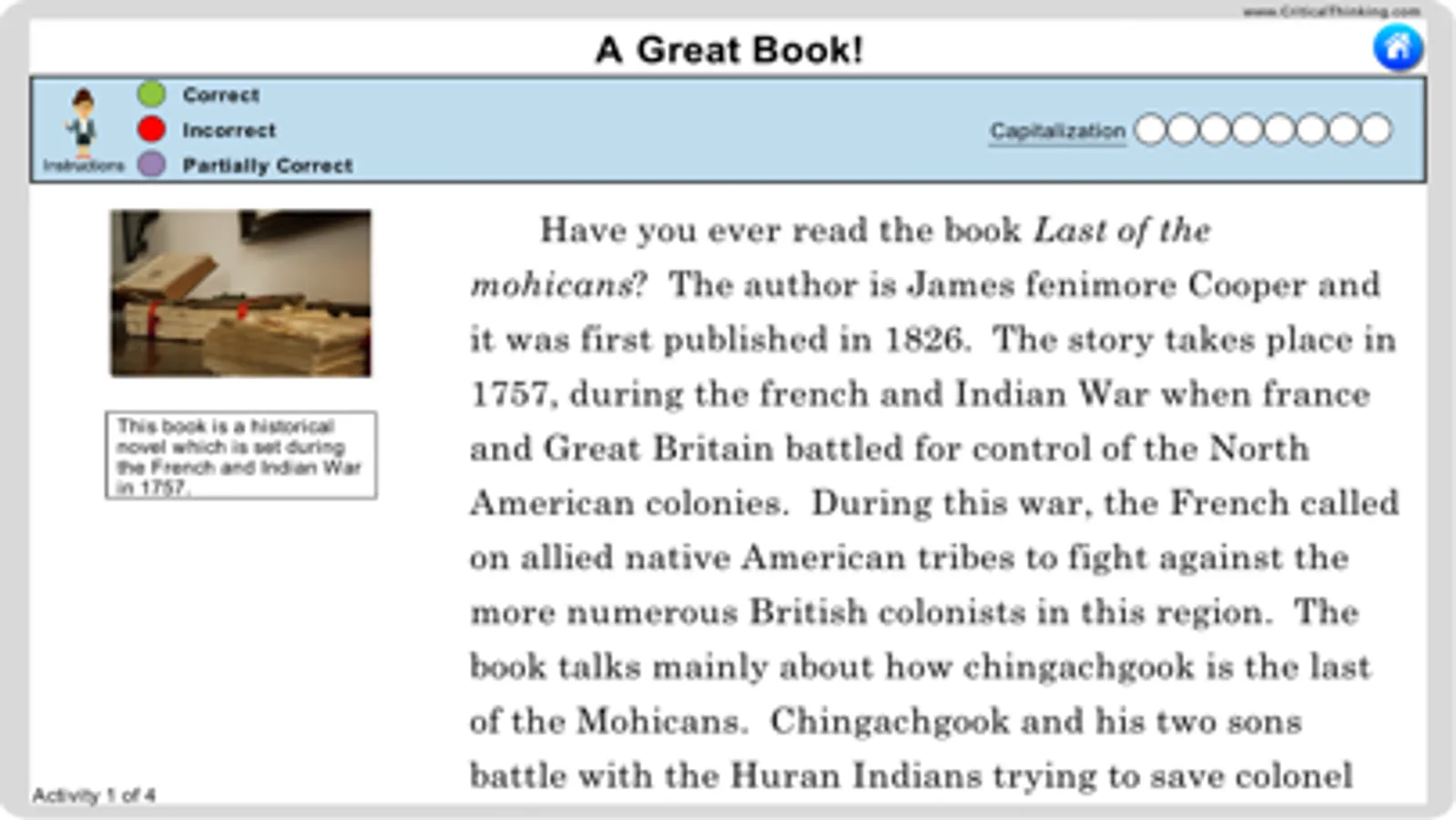This screenshot has width=1456, height=820.
Task: Select the first Capitalization progress circle
Action: click(x=1150, y=129)
